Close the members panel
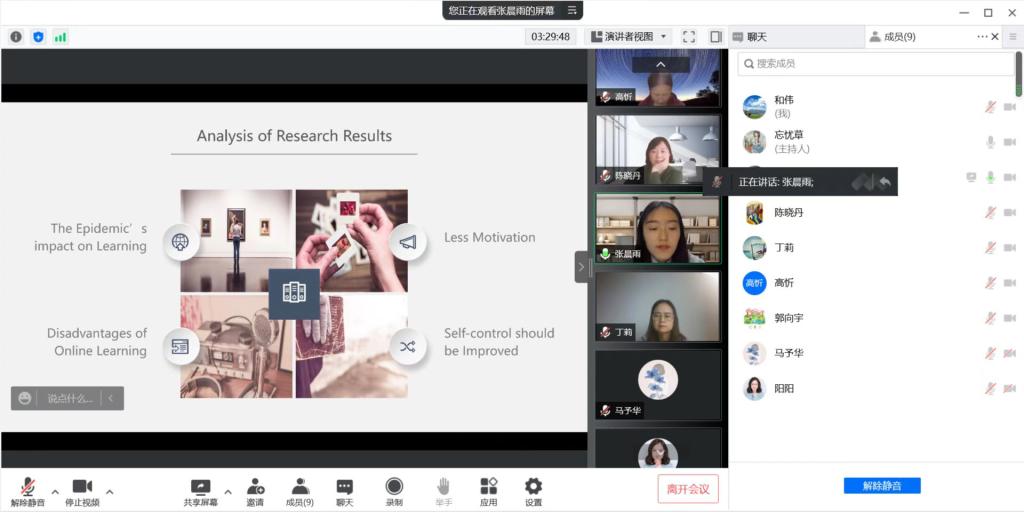 click(x=995, y=37)
